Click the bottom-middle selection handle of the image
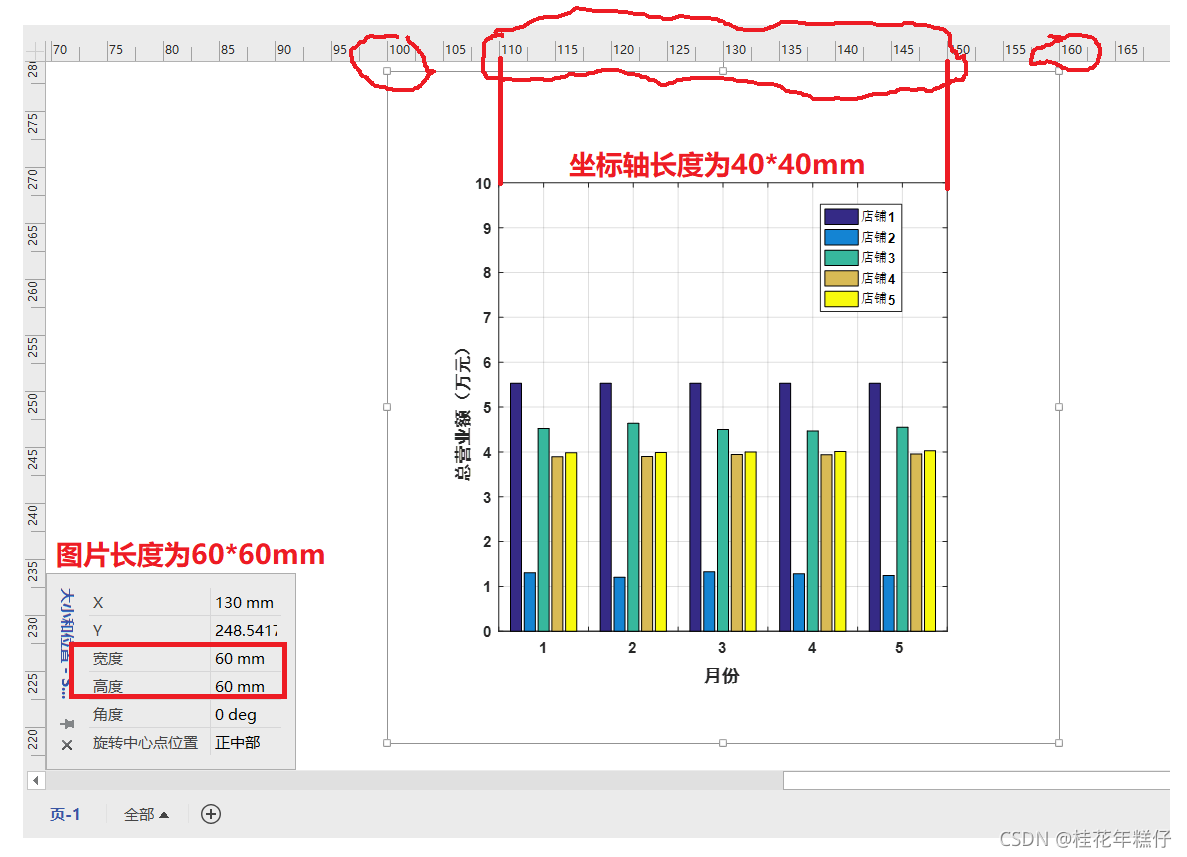This screenshot has width=1187, height=857. (723, 743)
